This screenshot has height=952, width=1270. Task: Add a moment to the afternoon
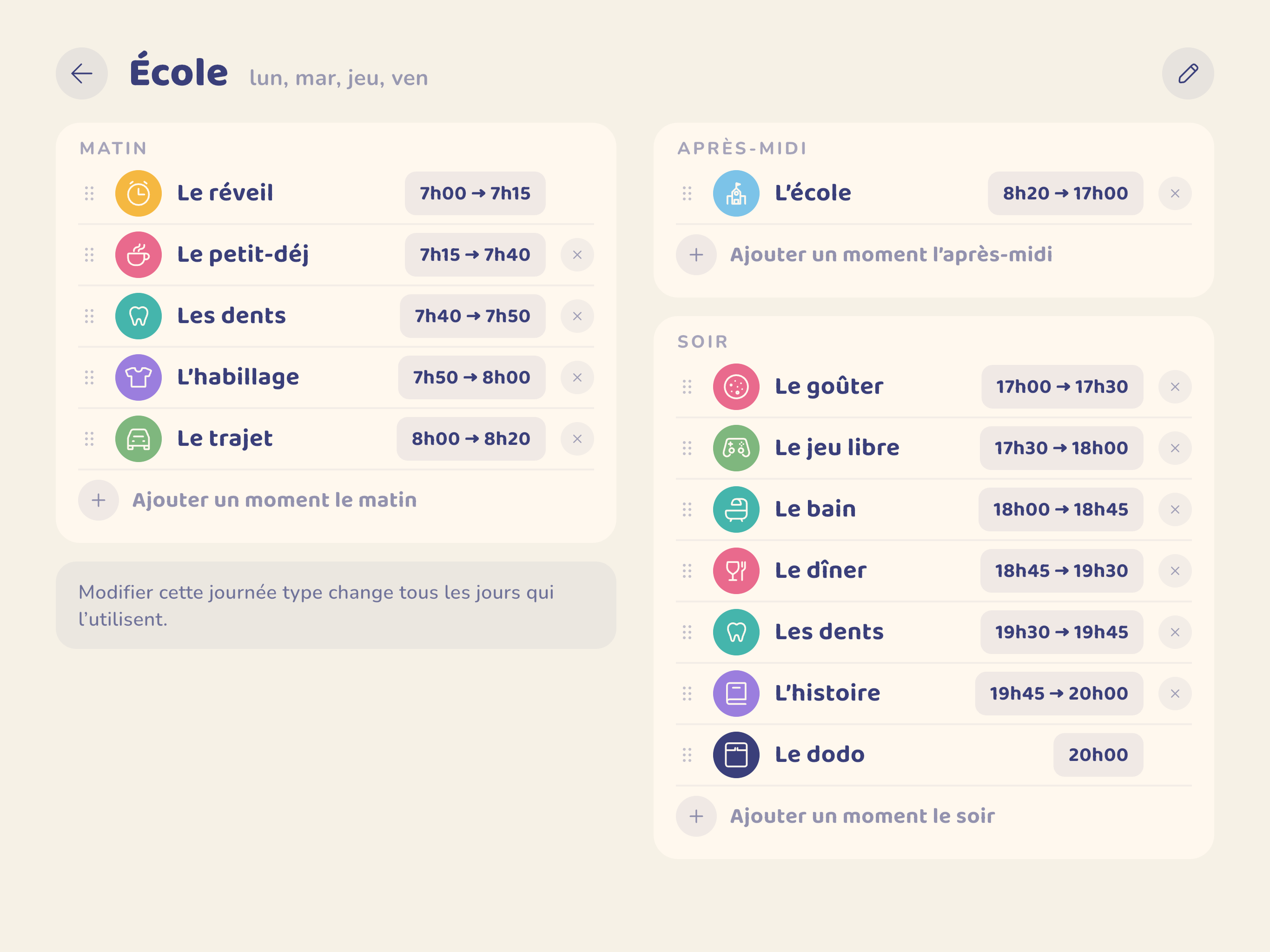pos(864,255)
